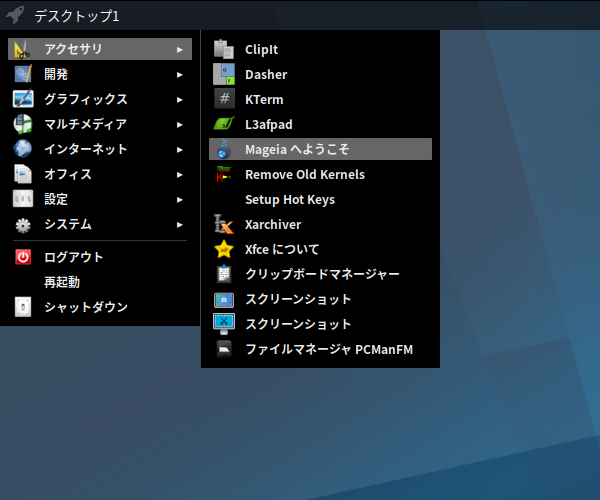Click the システム gear icon
Screen dimensions: 600x500
pyautogui.click(x=23, y=225)
